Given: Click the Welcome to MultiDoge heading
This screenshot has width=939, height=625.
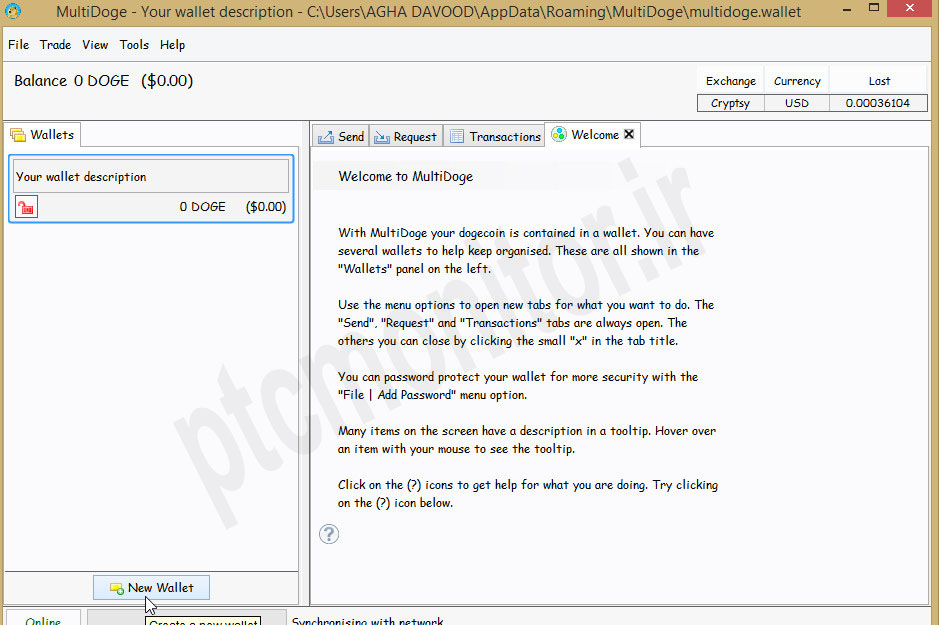Looking at the screenshot, I should 405,177.
